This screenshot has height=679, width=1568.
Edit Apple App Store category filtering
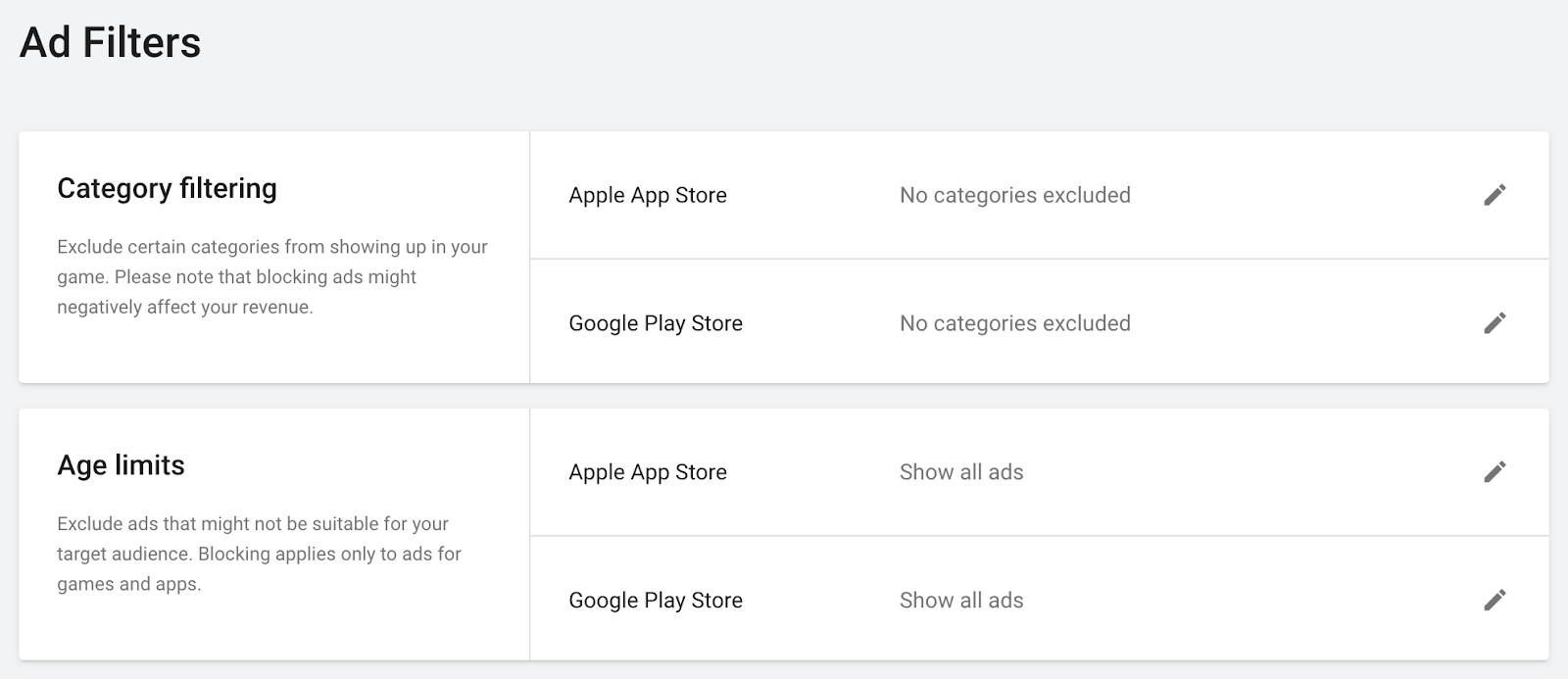pos(1494,195)
